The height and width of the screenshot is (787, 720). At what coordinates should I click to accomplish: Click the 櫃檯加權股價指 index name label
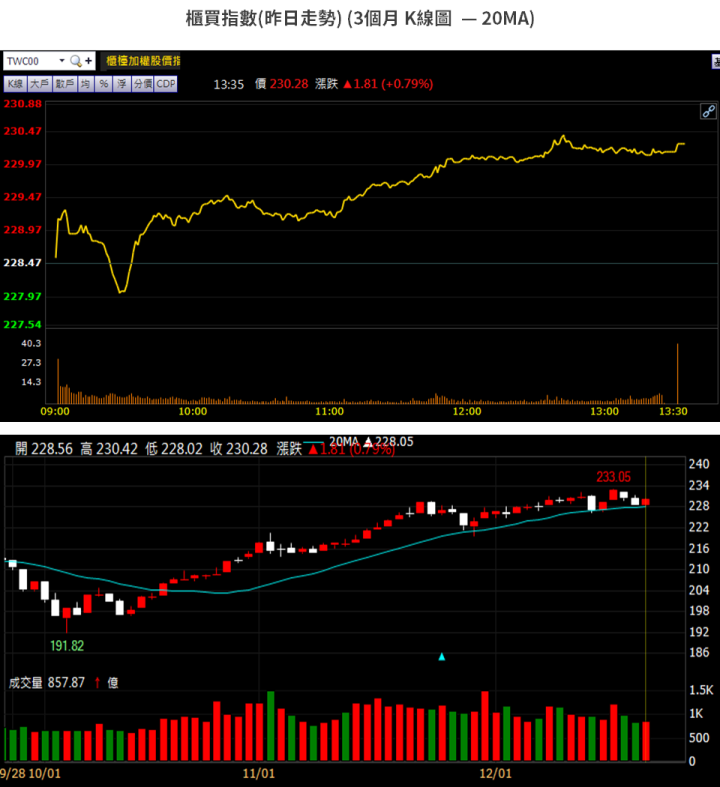click(142, 61)
